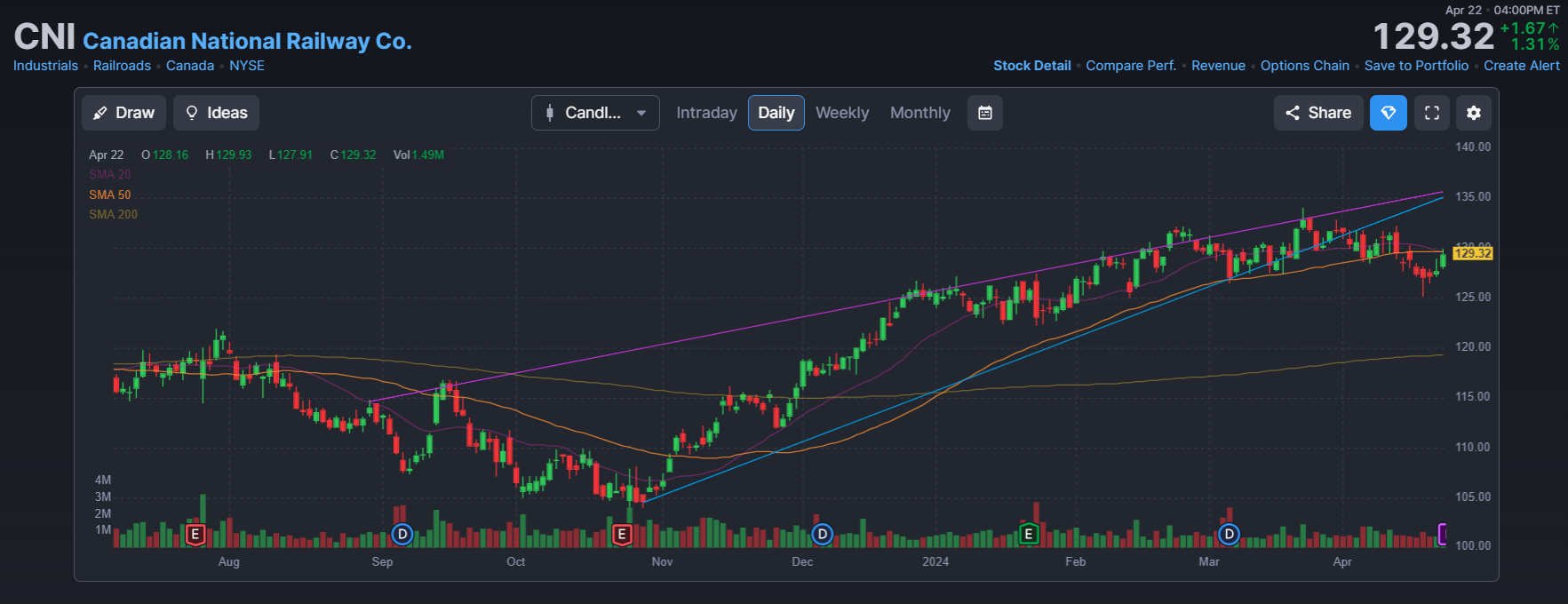
Task: Click the large 129.32 last price
Action: (x=1433, y=36)
